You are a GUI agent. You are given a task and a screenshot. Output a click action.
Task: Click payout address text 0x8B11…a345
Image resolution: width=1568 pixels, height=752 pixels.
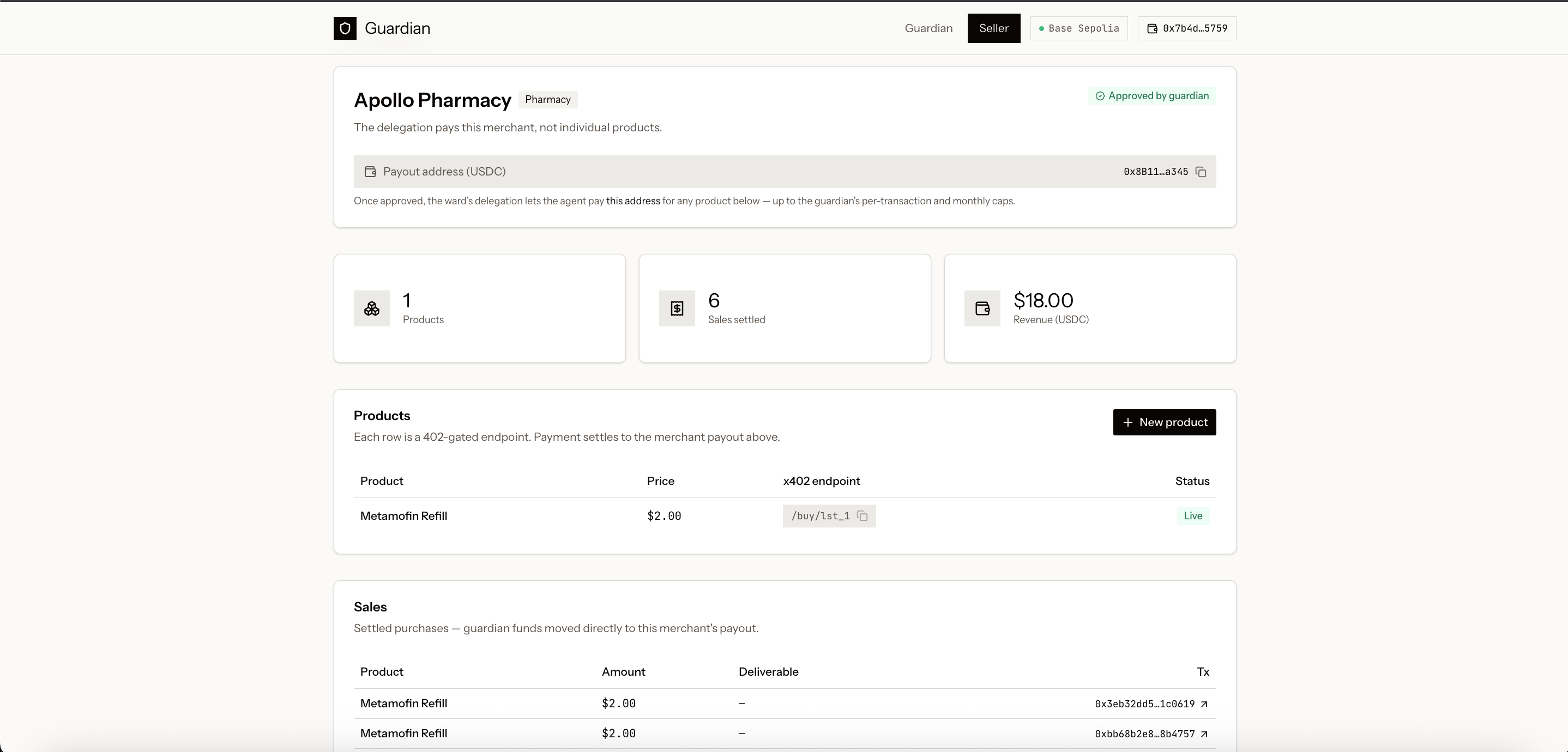(x=1155, y=172)
